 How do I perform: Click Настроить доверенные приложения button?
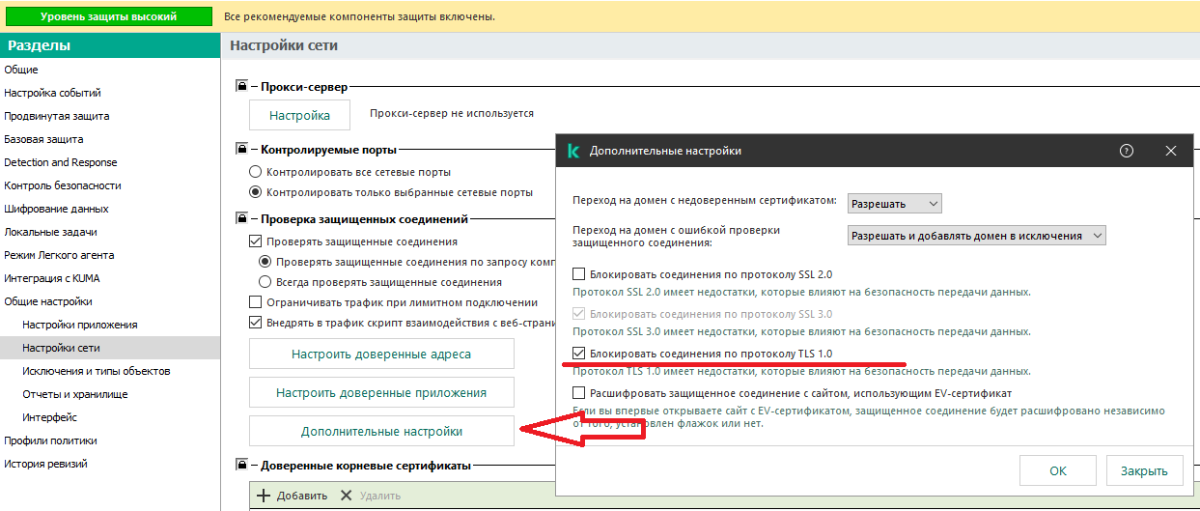tap(381, 393)
